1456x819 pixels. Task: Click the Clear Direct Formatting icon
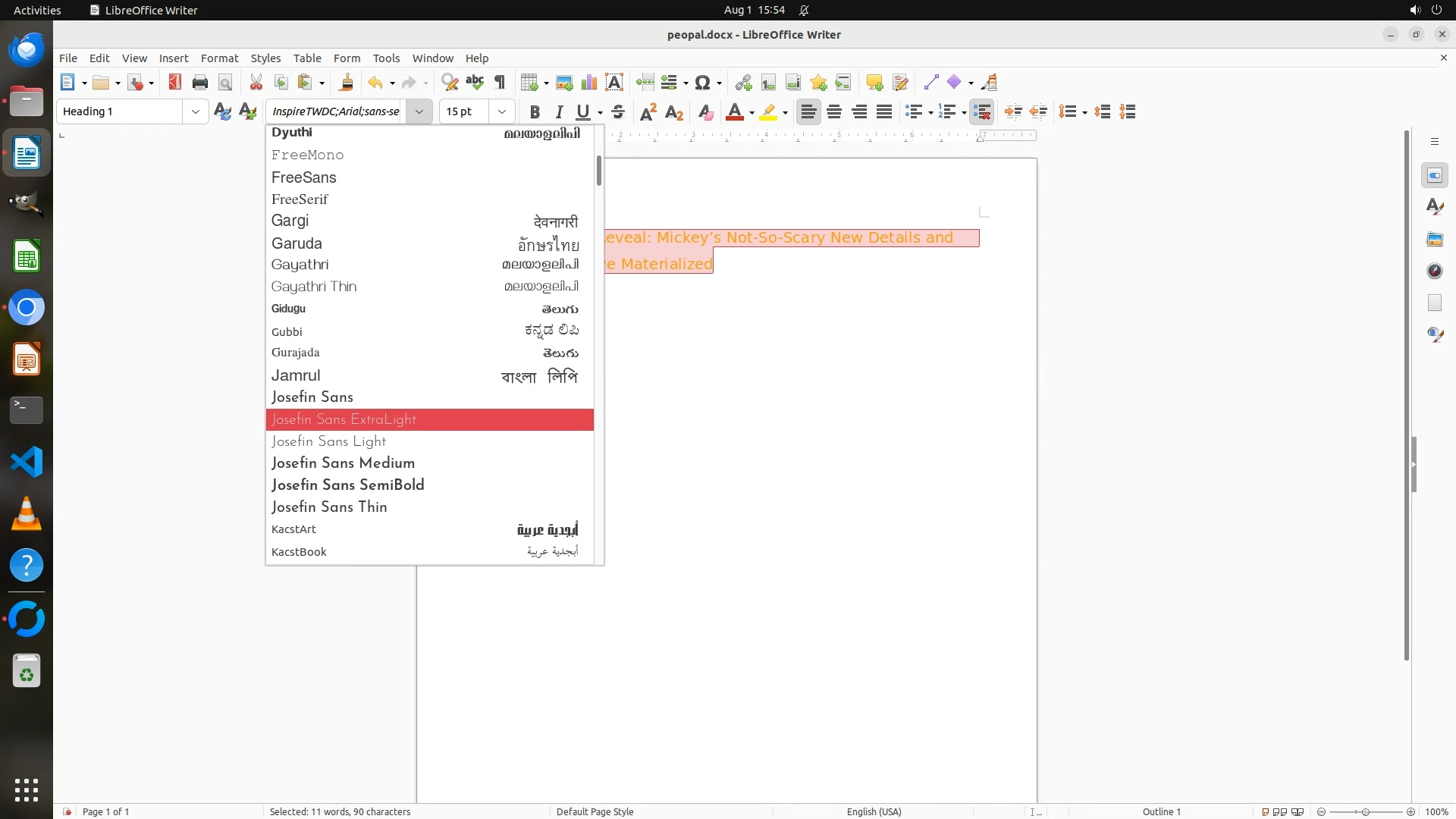point(705,112)
